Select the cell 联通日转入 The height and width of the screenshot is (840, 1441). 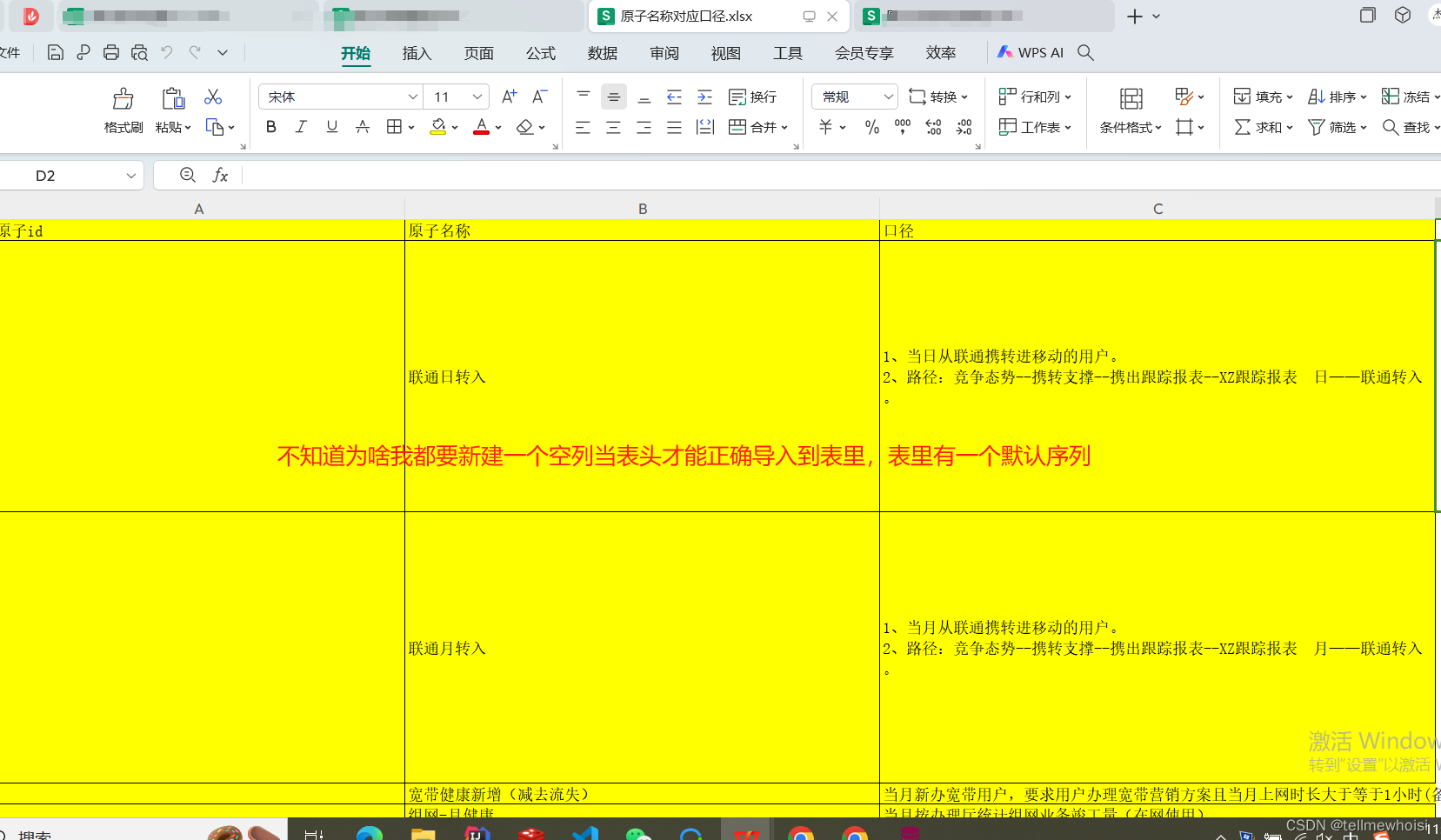coord(642,377)
